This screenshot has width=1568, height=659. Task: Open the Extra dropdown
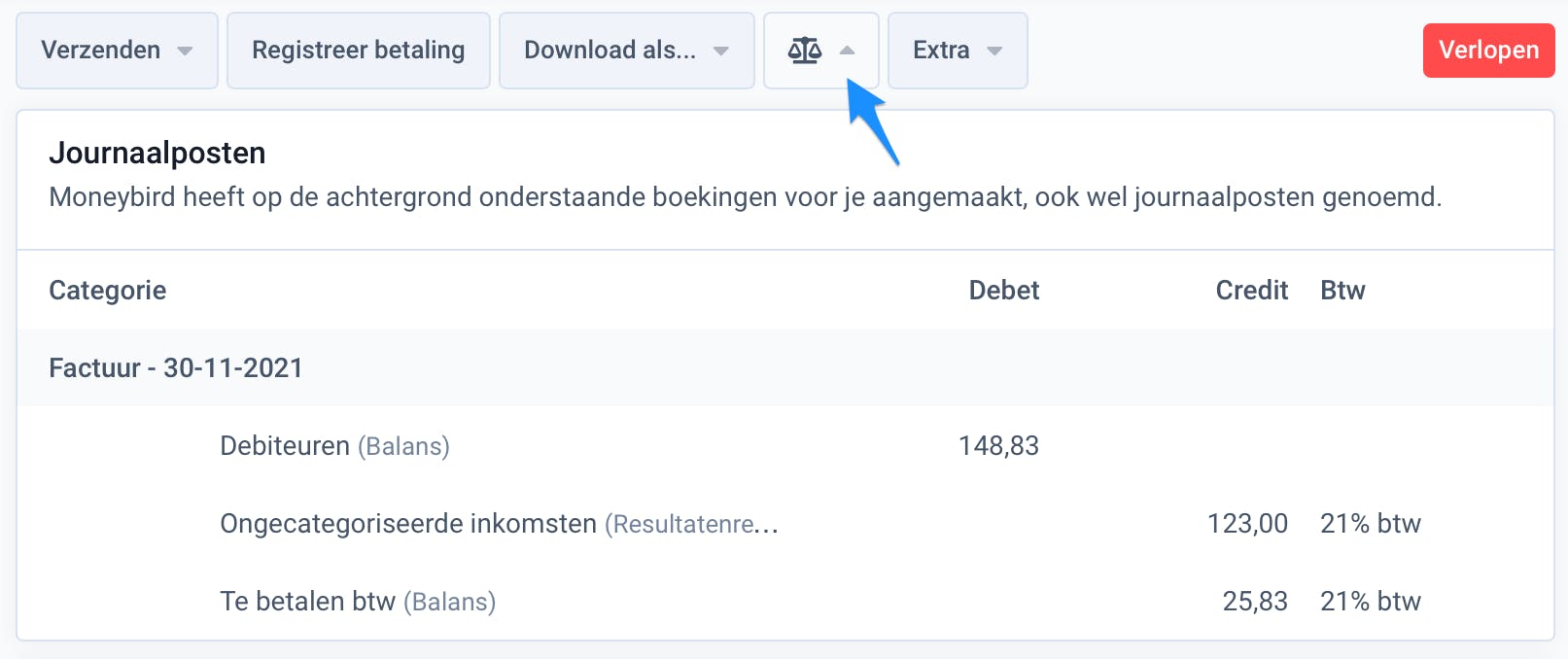[x=994, y=52]
